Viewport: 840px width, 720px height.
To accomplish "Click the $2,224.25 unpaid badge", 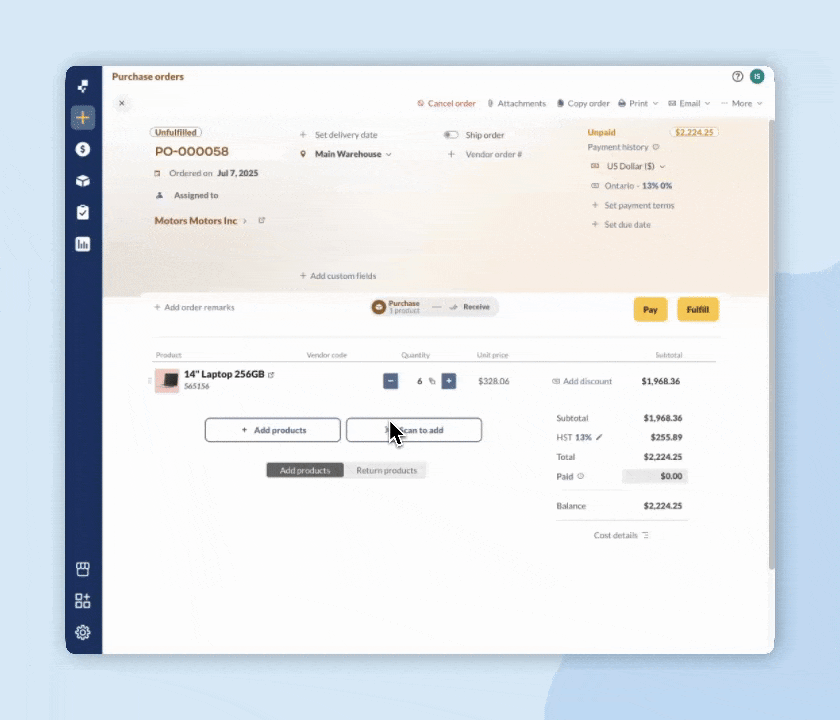I will coord(694,132).
